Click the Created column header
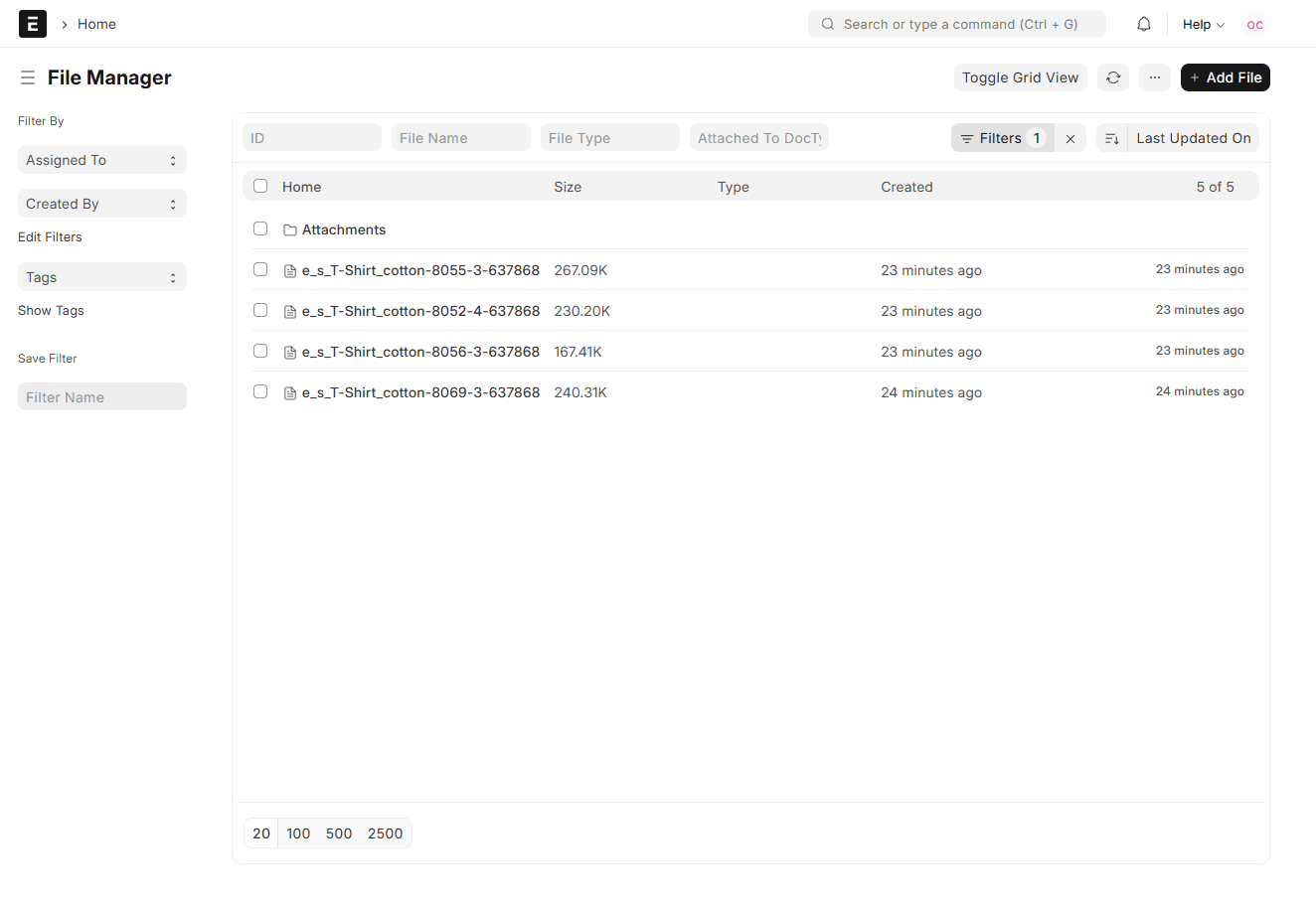This screenshot has width=1316, height=909. click(x=906, y=187)
